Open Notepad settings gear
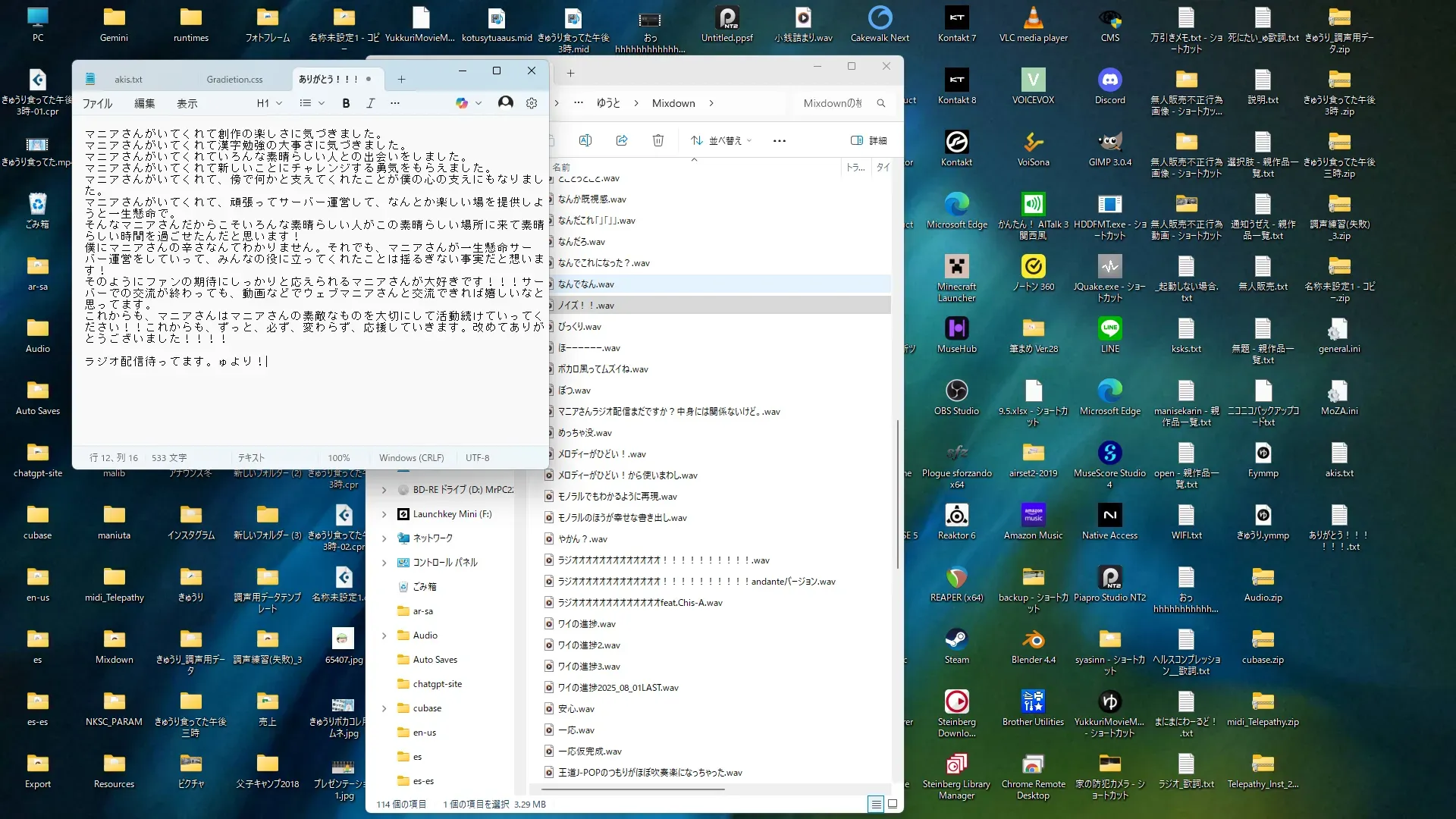Viewport: 1456px width, 819px height. [x=532, y=103]
